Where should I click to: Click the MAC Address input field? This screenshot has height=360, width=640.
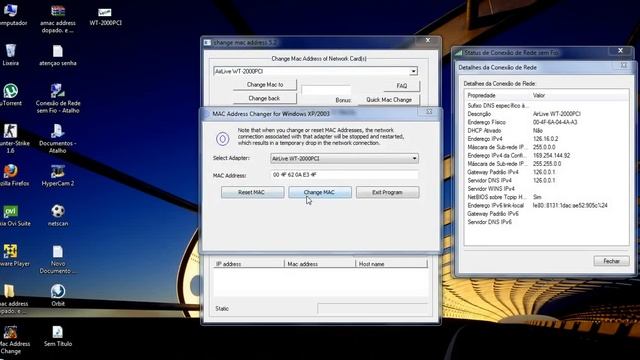click(344, 175)
